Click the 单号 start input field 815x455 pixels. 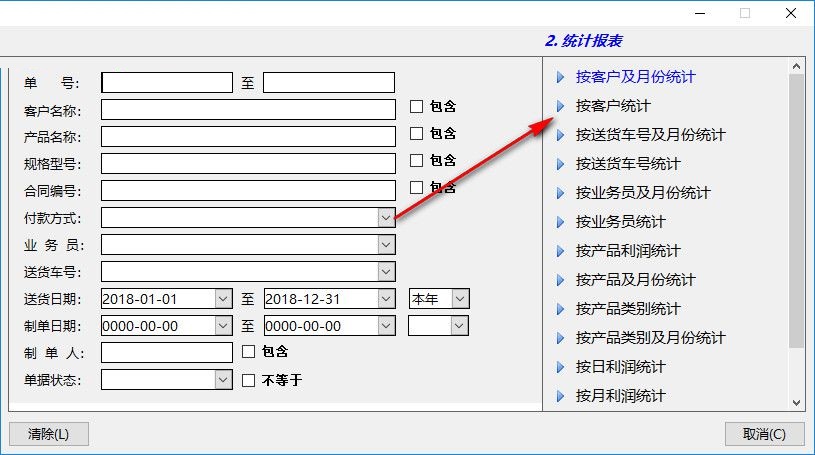(x=167, y=83)
